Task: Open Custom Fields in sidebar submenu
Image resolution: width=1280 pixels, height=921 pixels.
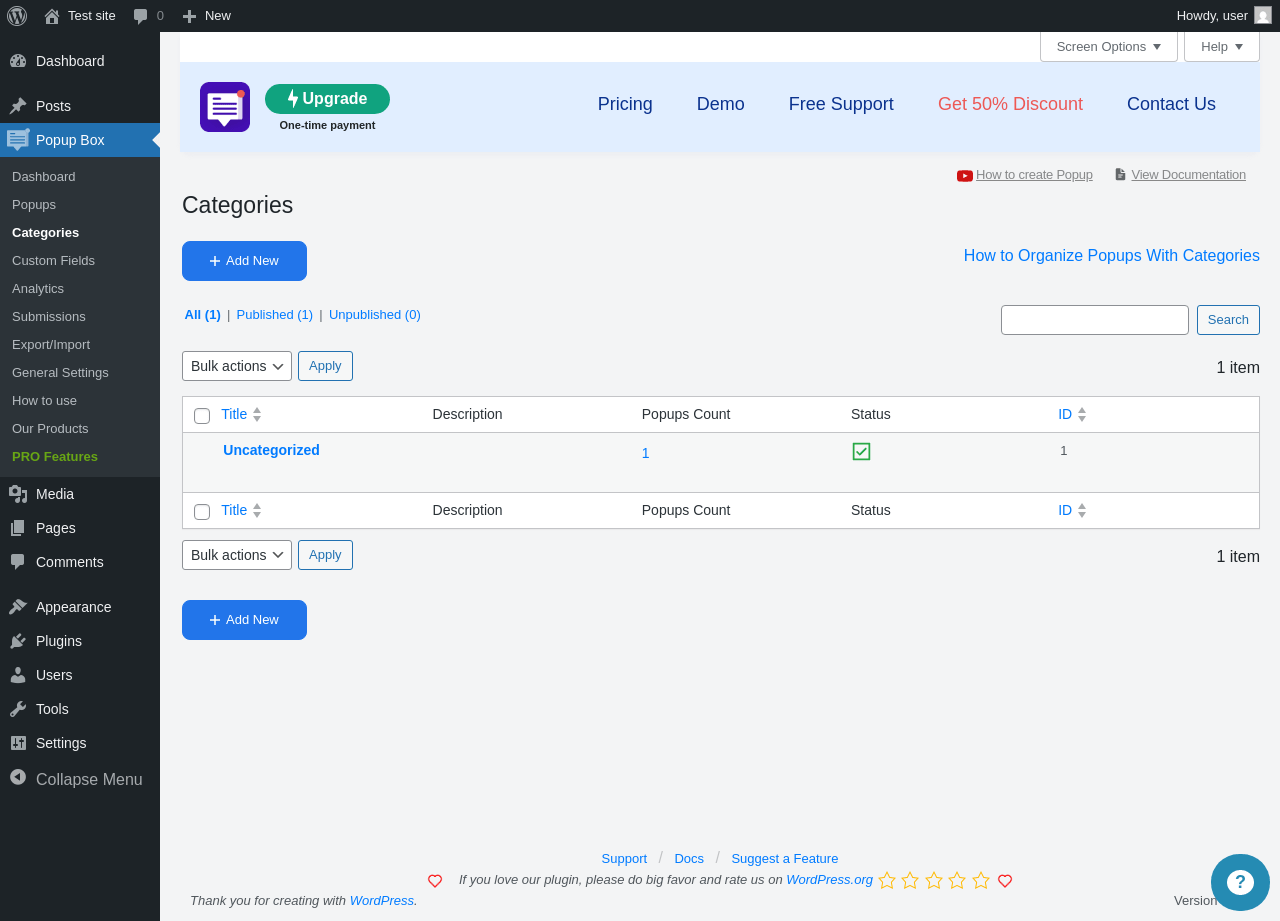Action: click(53, 261)
